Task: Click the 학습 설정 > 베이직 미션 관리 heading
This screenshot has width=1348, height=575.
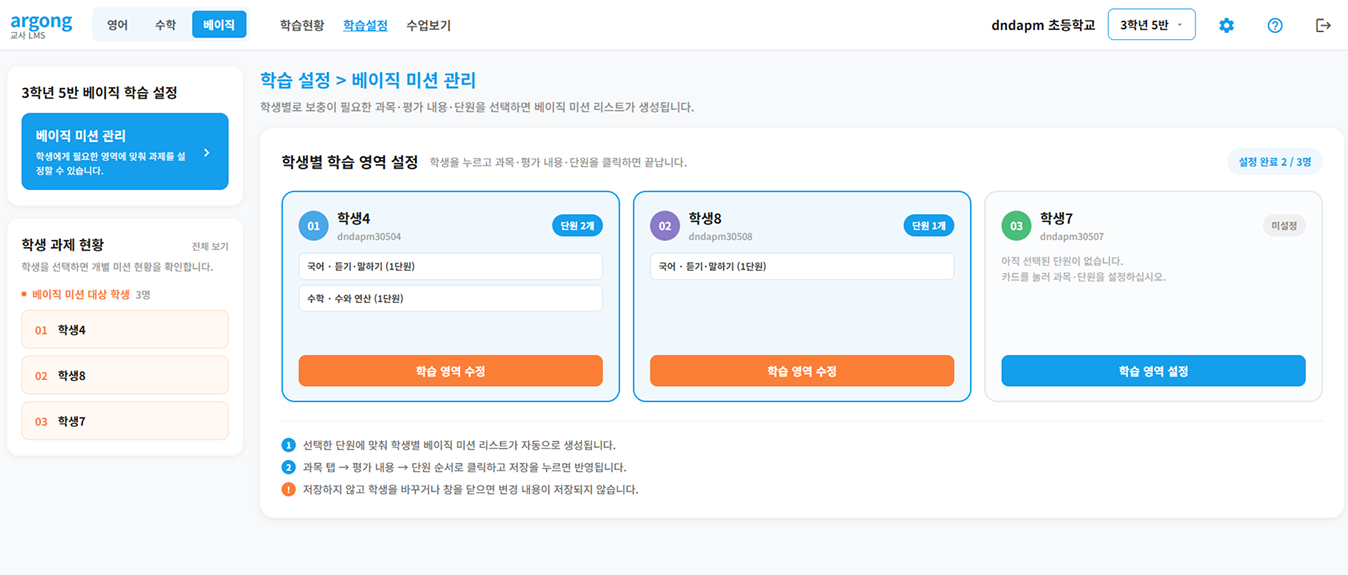Action: (x=368, y=81)
